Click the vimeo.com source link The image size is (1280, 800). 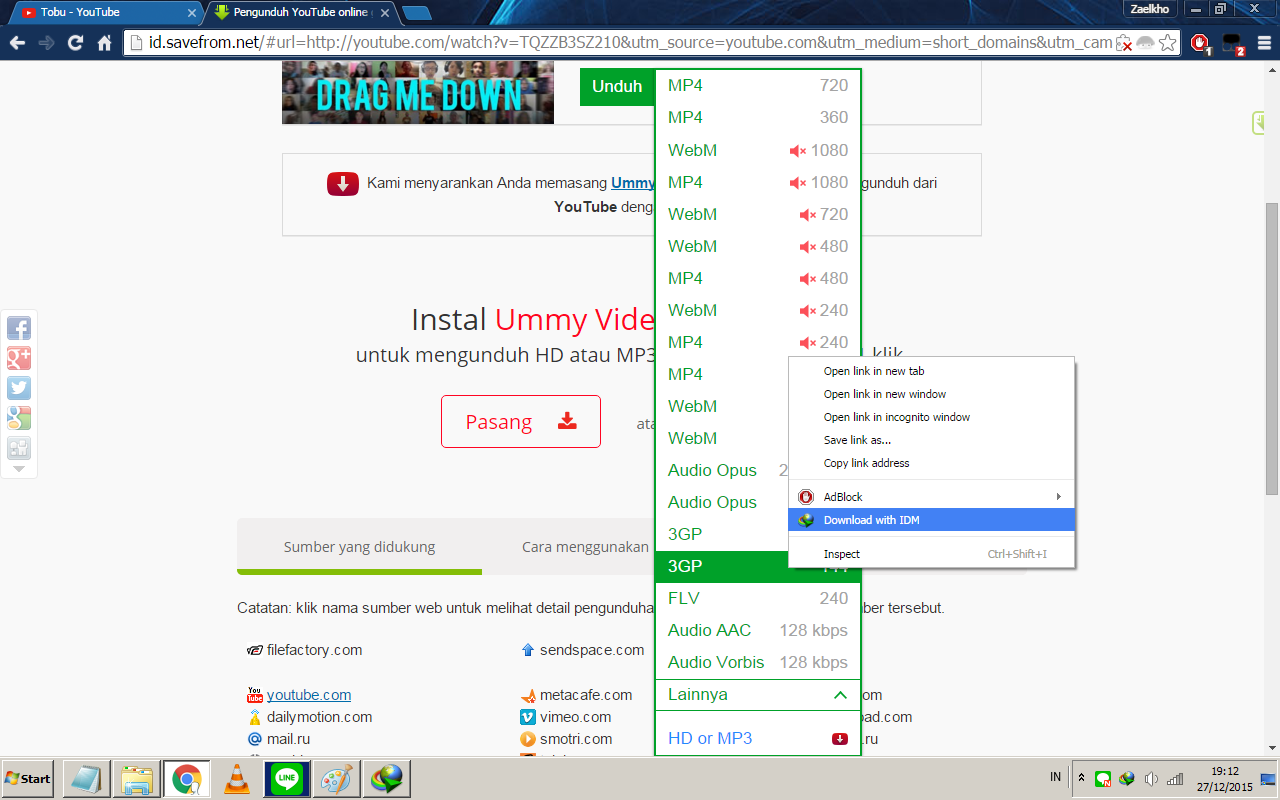pos(575,717)
